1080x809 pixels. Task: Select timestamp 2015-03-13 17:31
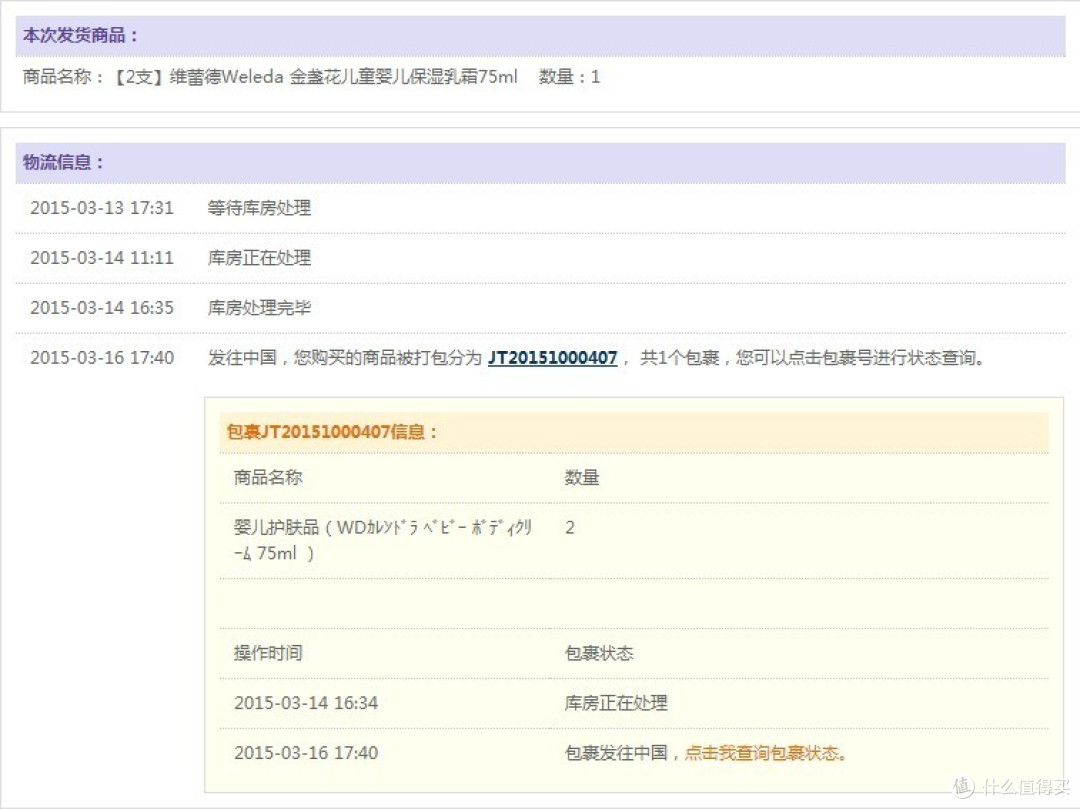(102, 208)
